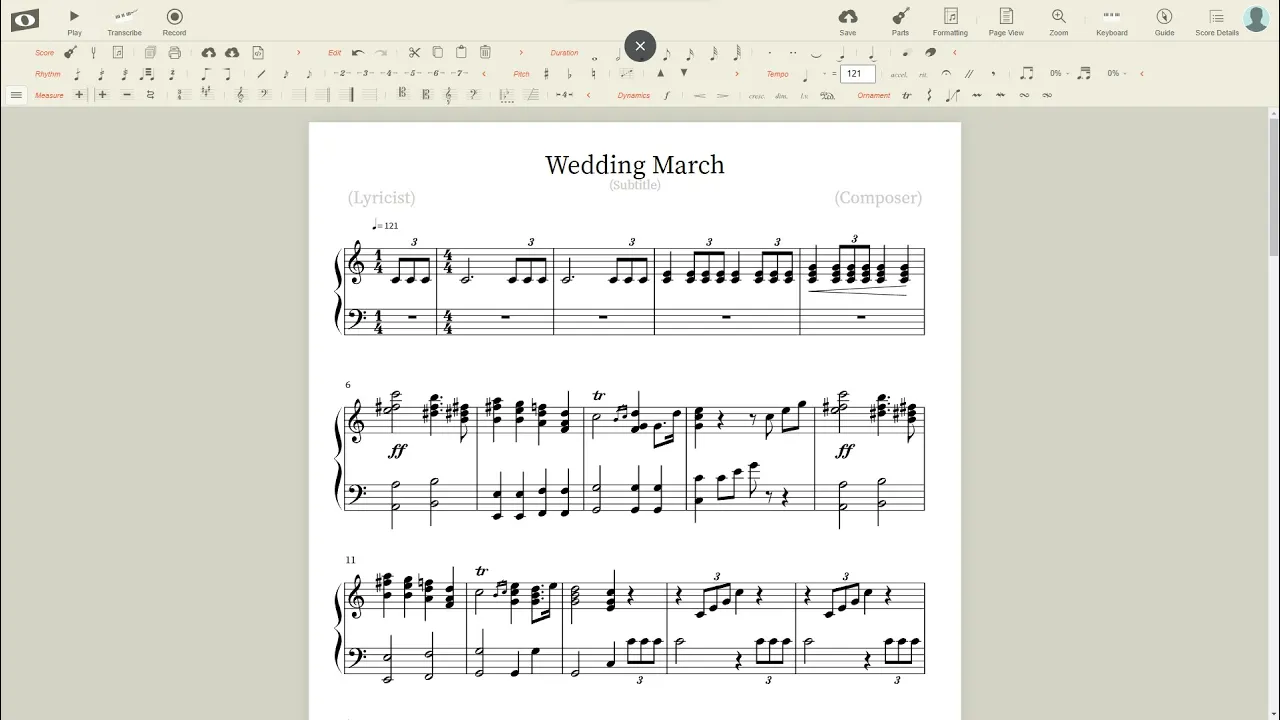Redo the last undone edit
This screenshot has height=720, width=1280.
[x=381, y=53]
